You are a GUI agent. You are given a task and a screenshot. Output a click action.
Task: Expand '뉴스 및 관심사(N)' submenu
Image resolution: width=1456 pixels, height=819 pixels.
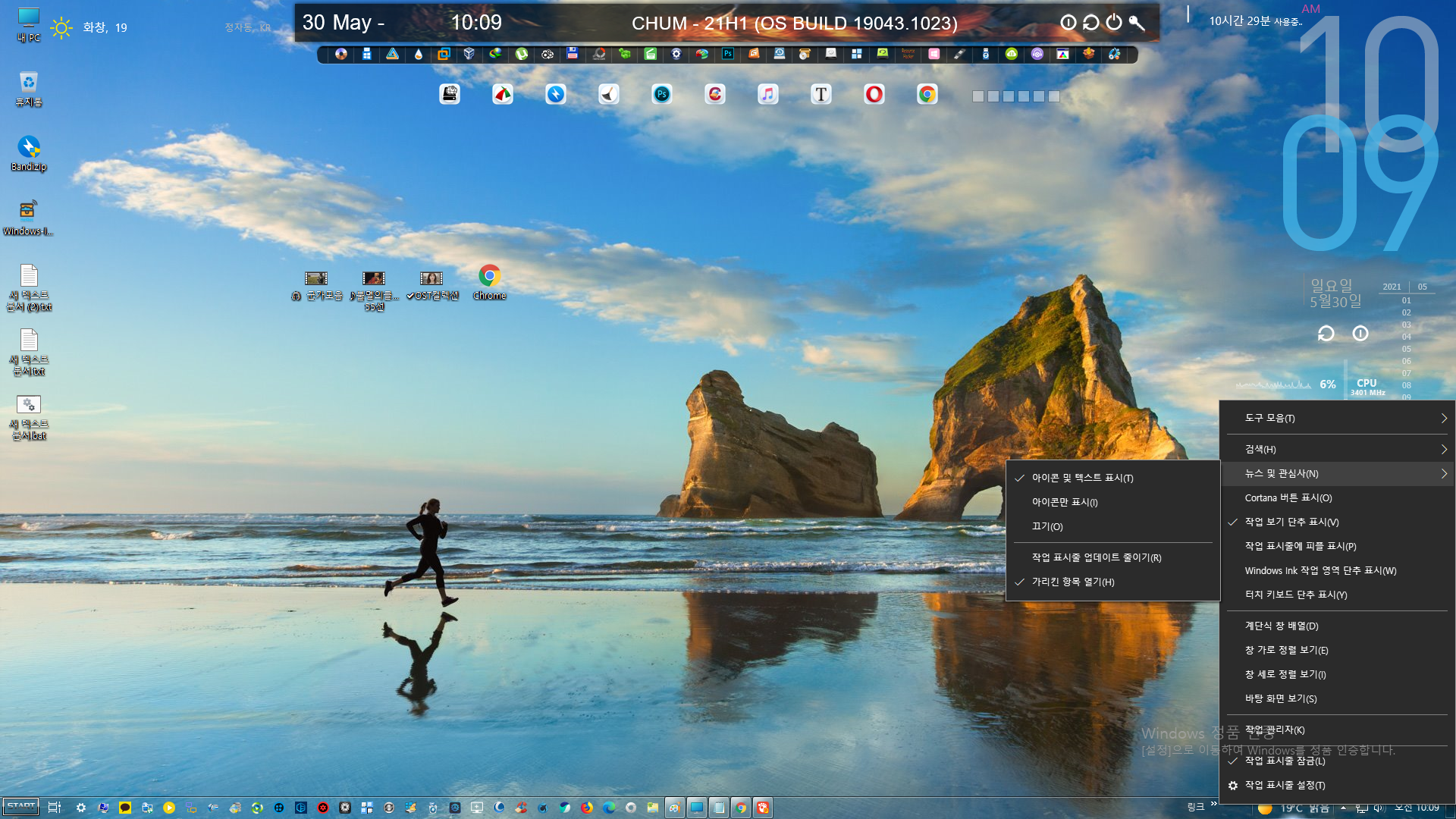point(1337,473)
